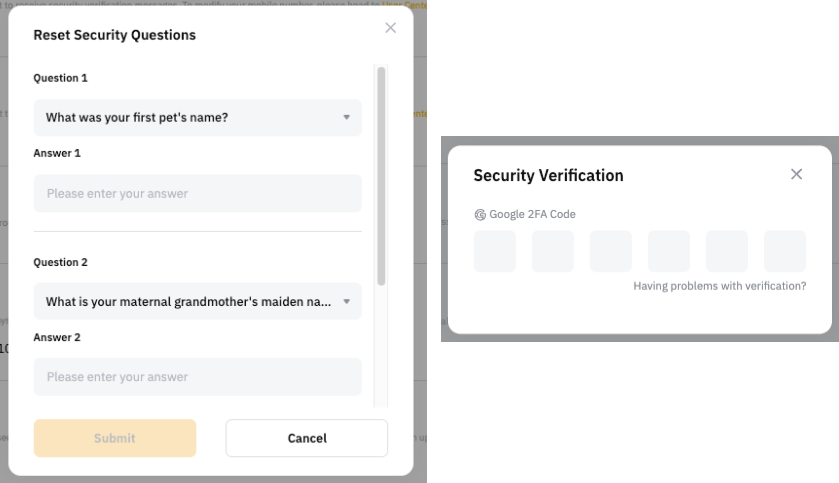This screenshot has width=839, height=483.
Task: Select the fourth 2FA code digit box
Action: pos(669,251)
